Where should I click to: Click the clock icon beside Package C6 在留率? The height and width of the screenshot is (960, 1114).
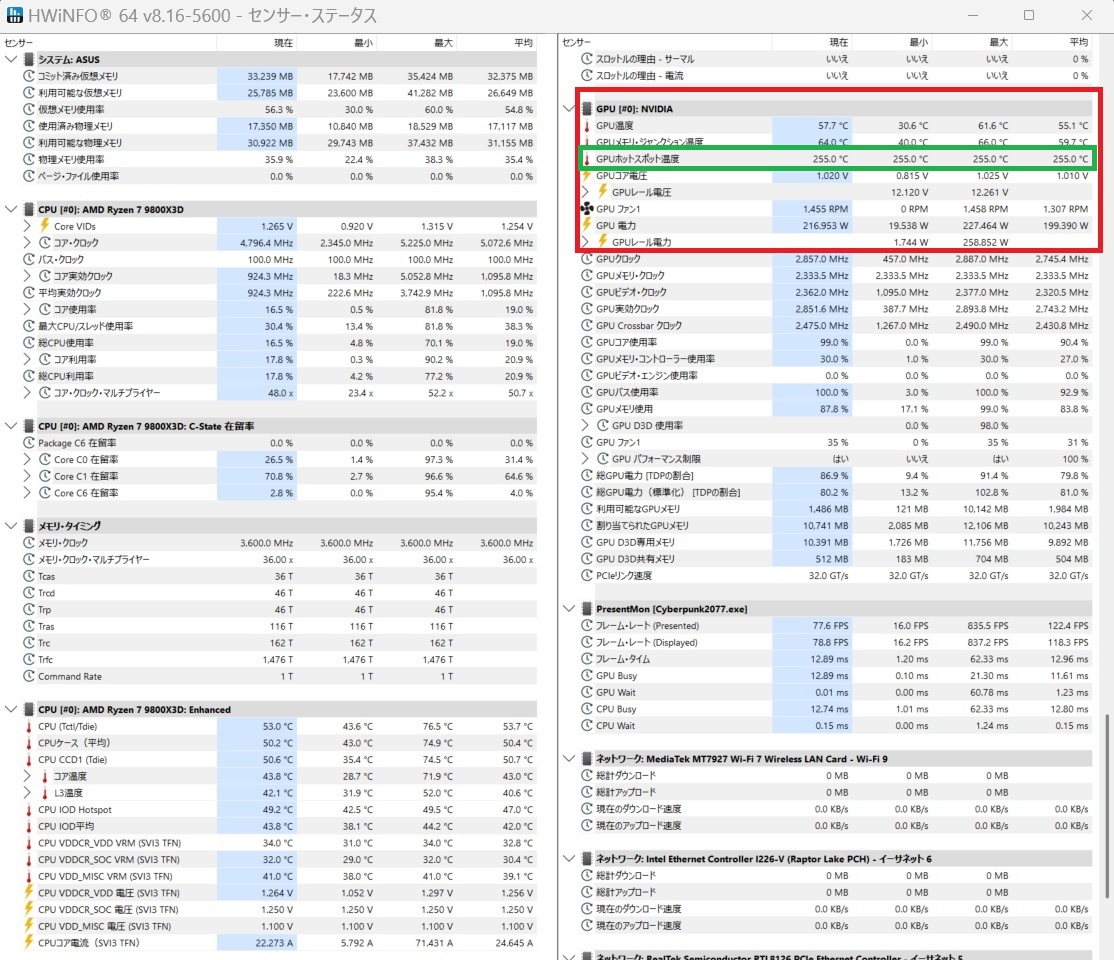[28, 442]
